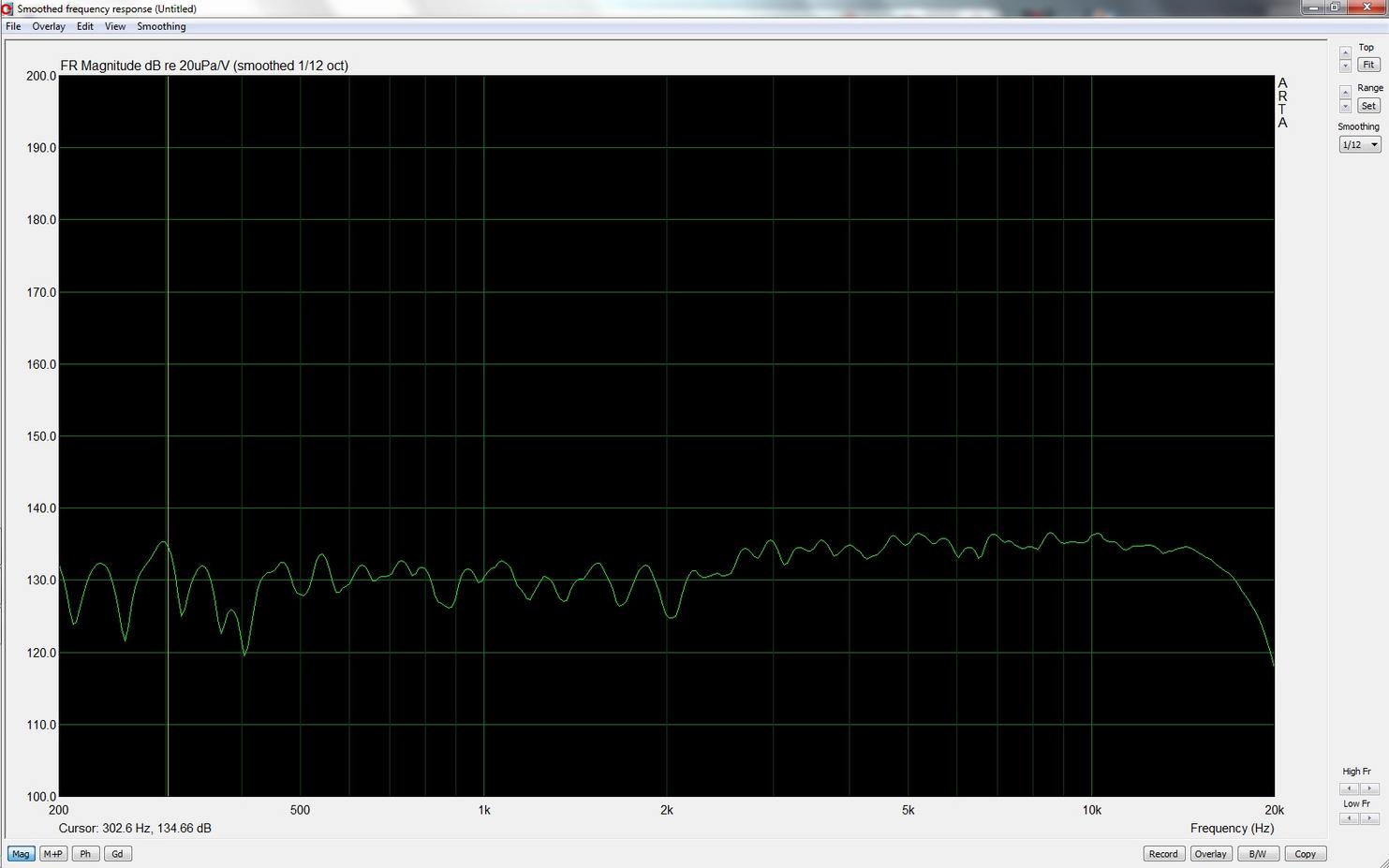This screenshot has height=868, width=1389.
Task: Fit the graph top with Fit button
Action: pos(1368,65)
